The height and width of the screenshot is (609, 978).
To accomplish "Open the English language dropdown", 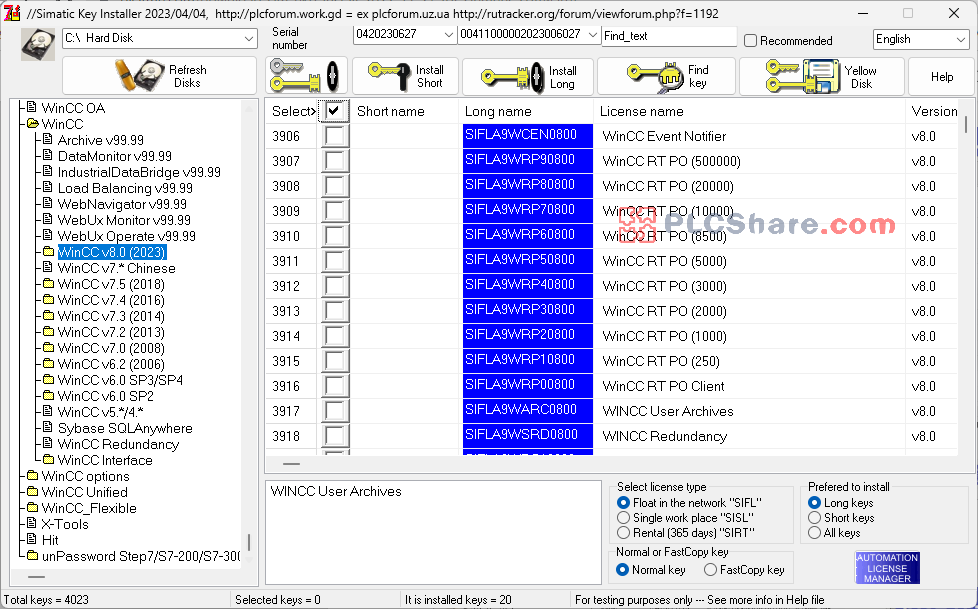I will (961, 40).
